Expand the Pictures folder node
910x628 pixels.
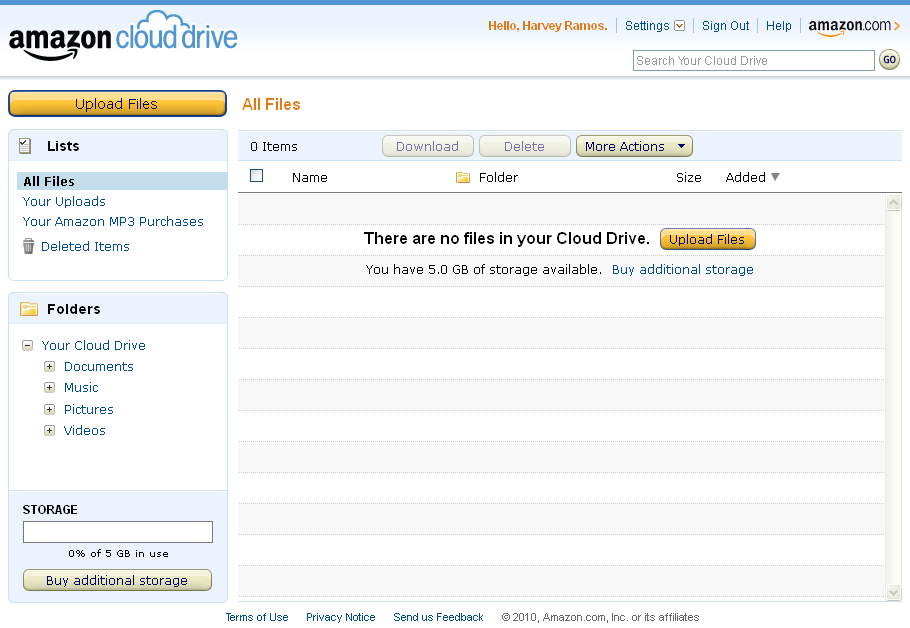coord(49,409)
